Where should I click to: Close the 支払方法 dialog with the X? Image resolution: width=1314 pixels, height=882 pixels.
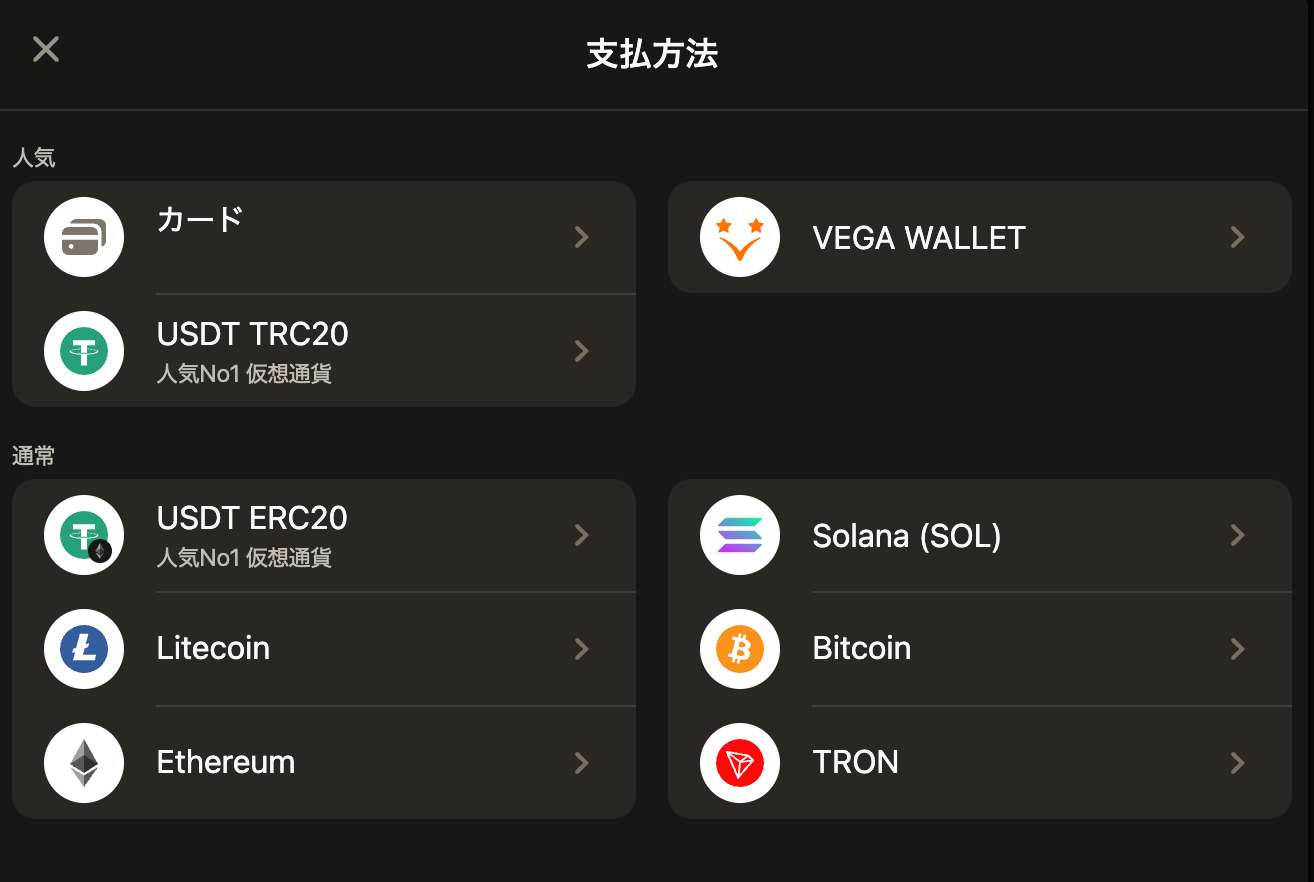coord(46,49)
